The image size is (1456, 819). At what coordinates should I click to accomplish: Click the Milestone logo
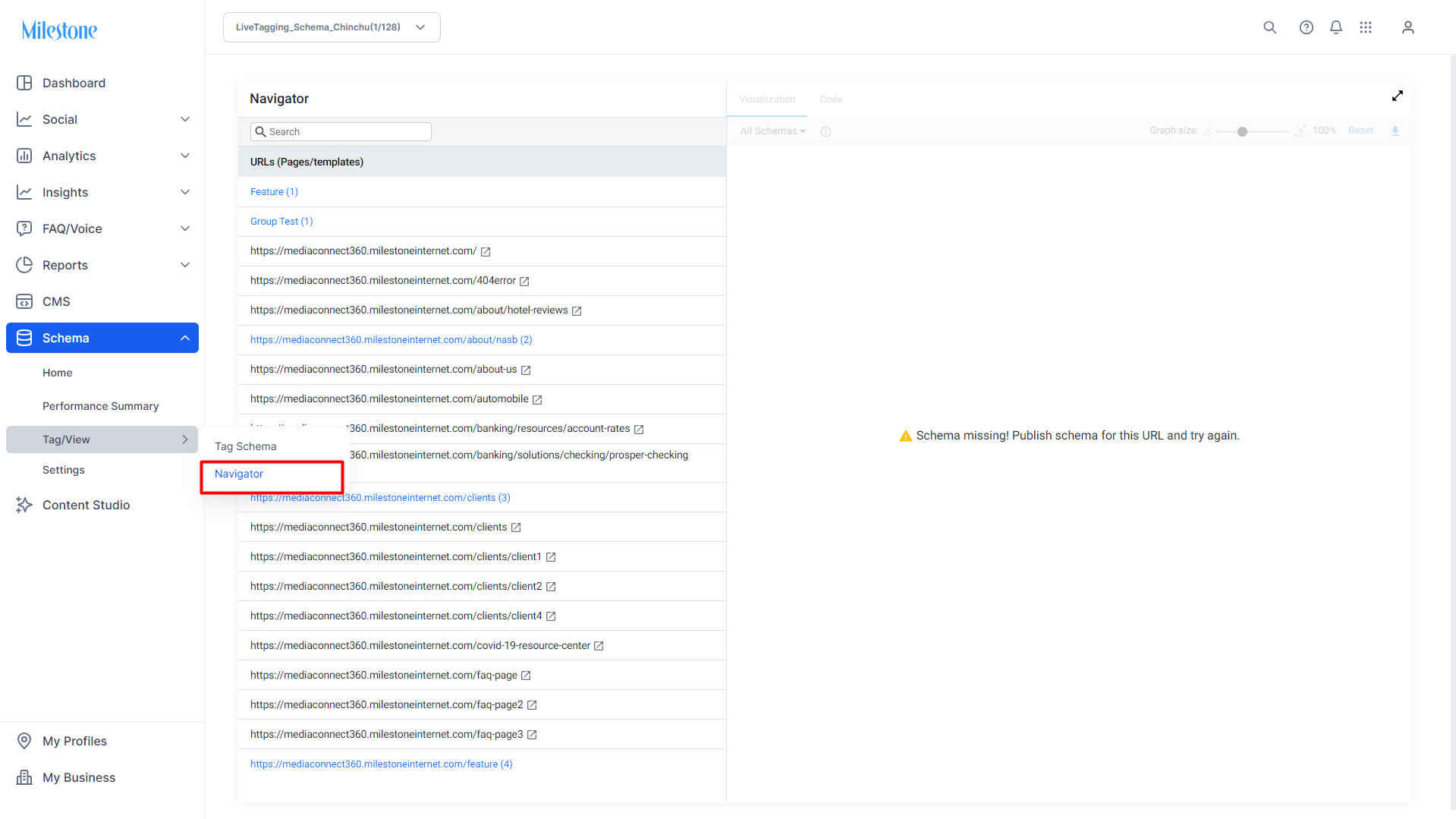coord(59,30)
